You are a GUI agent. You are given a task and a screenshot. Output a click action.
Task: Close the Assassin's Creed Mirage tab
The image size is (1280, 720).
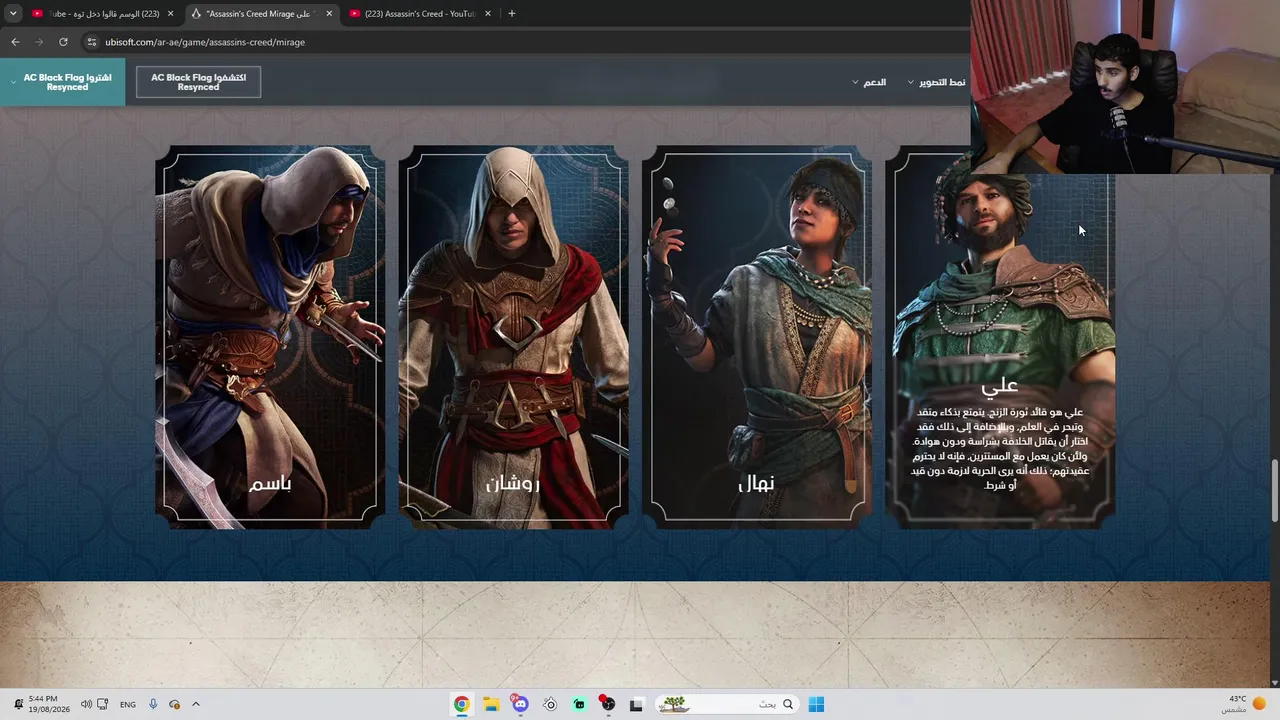coord(329,14)
